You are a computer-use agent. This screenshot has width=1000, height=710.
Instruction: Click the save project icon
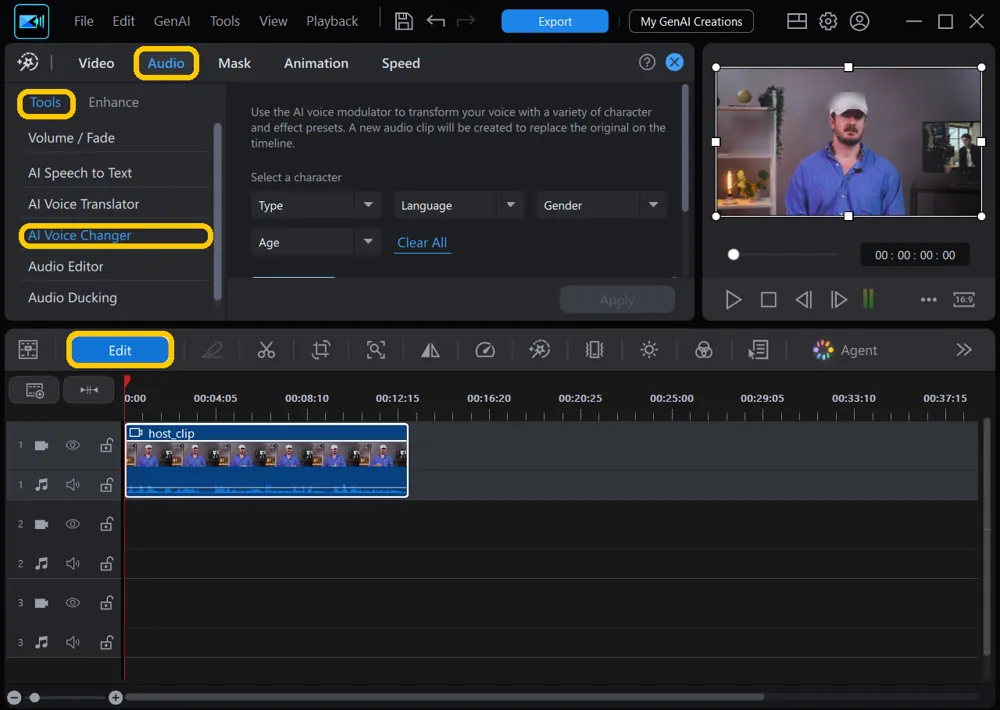click(x=404, y=21)
